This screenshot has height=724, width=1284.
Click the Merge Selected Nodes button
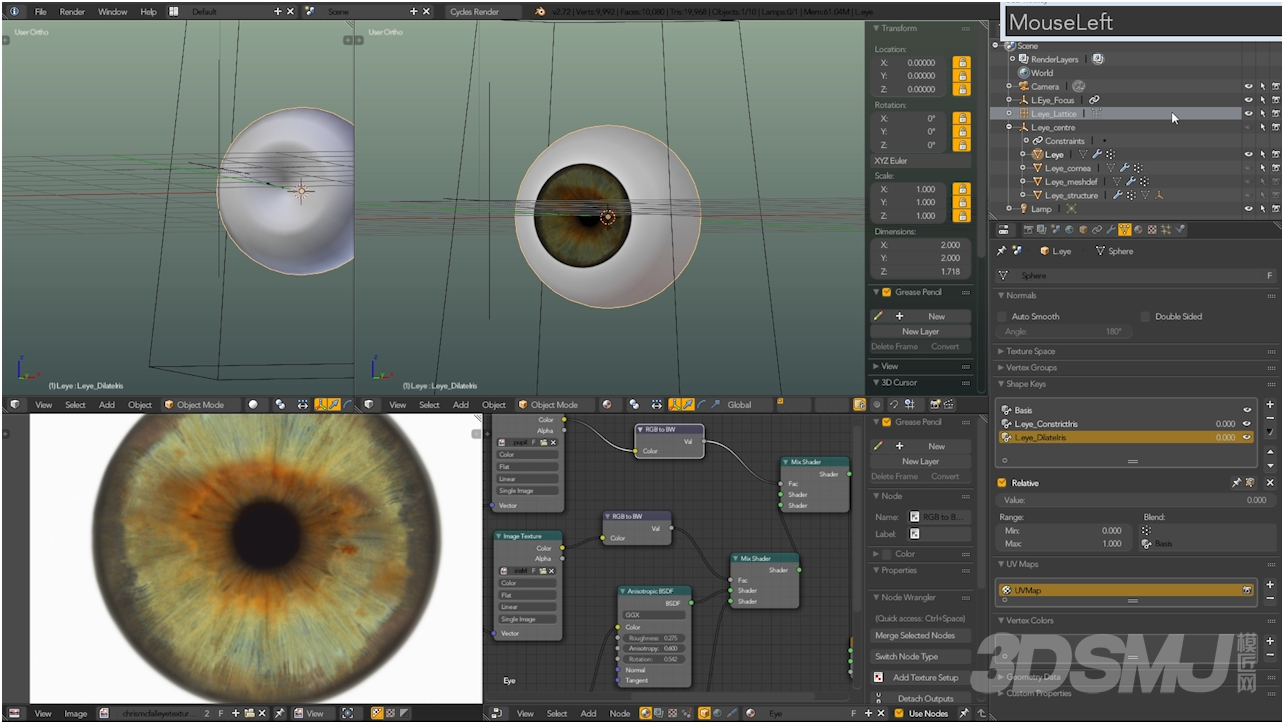point(921,635)
